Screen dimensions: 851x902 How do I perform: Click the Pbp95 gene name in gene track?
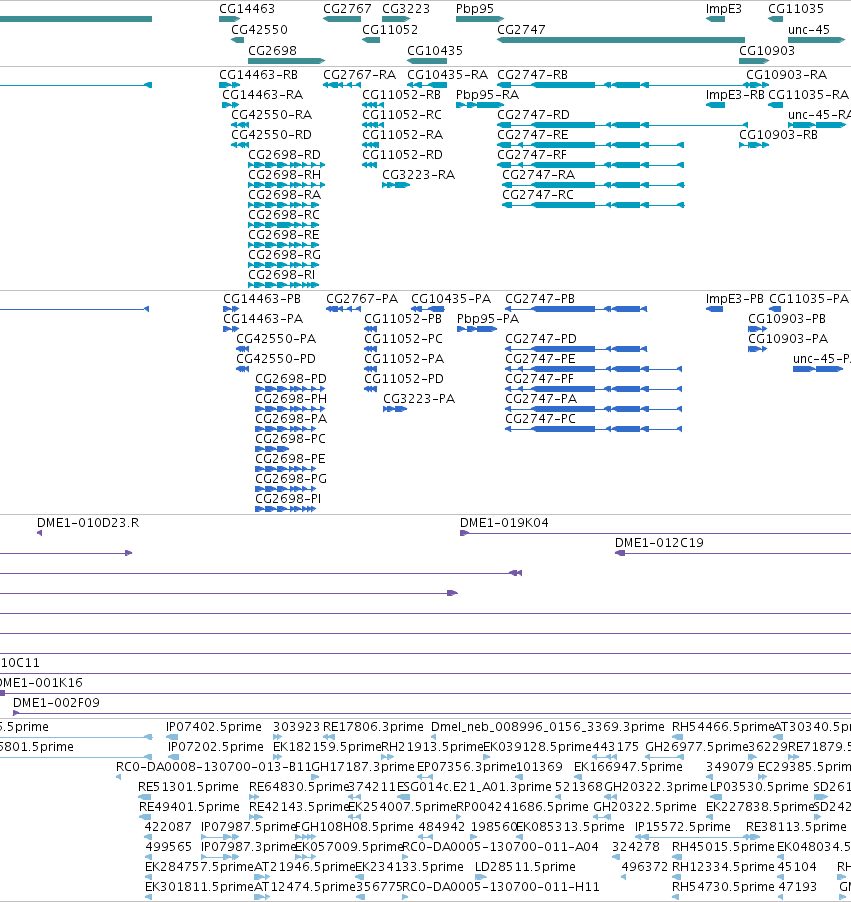coord(475,9)
